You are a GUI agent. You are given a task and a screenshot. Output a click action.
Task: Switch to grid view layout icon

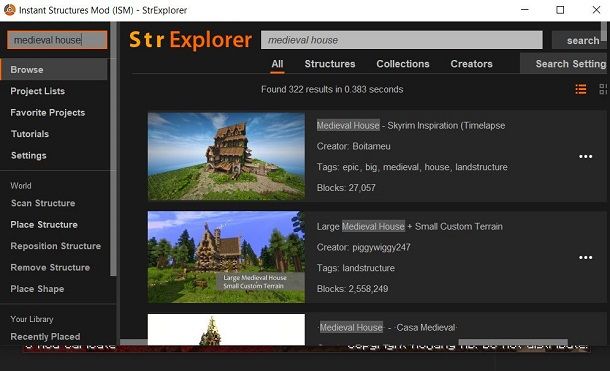(603, 89)
